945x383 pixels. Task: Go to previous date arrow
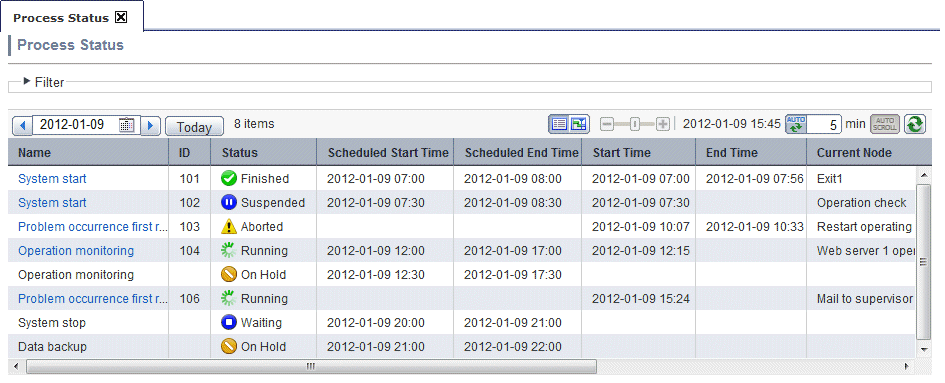[22, 125]
